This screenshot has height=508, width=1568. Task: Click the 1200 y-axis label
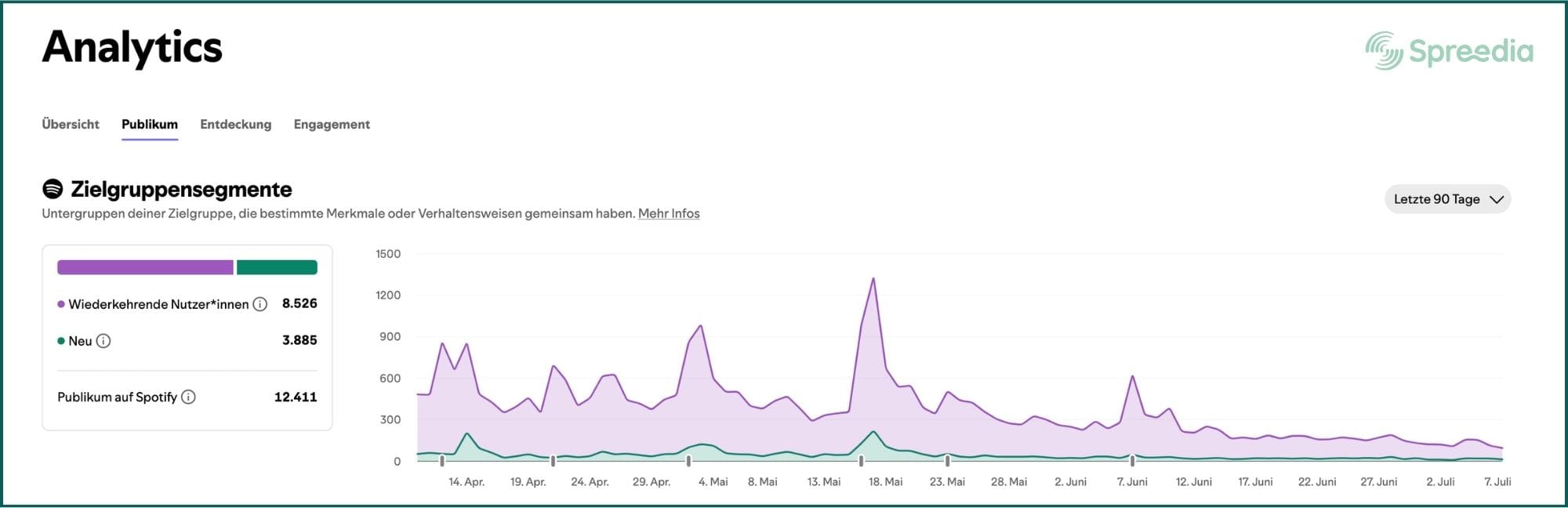(388, 296)
